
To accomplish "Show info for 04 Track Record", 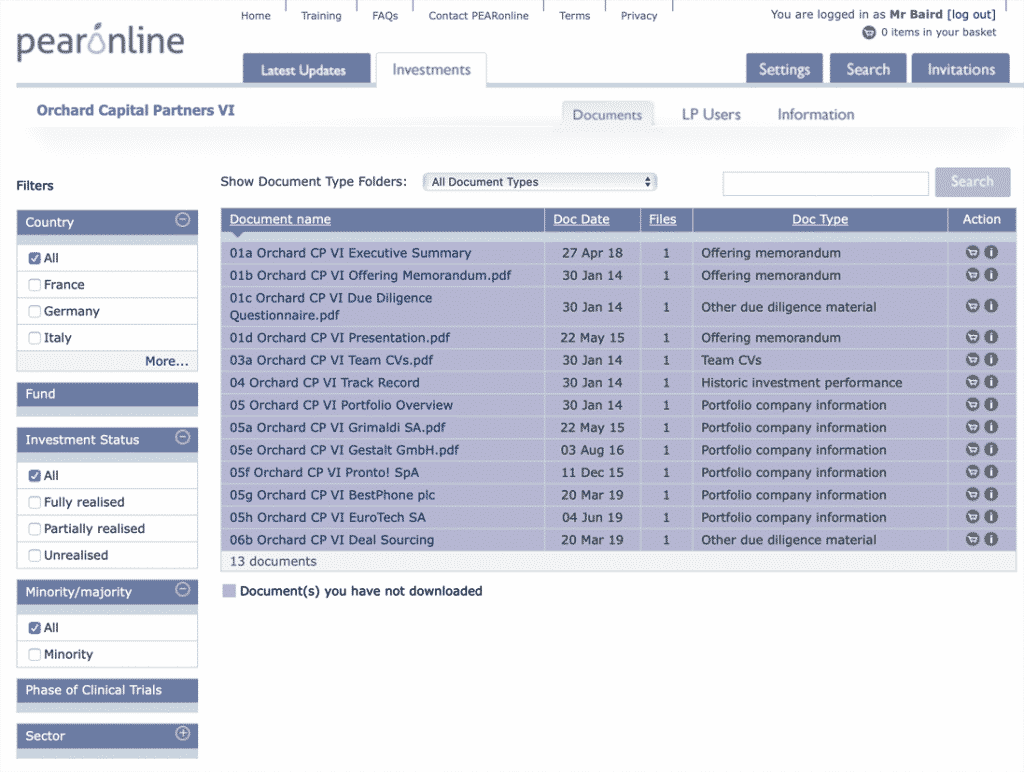I will click(991, 382).
